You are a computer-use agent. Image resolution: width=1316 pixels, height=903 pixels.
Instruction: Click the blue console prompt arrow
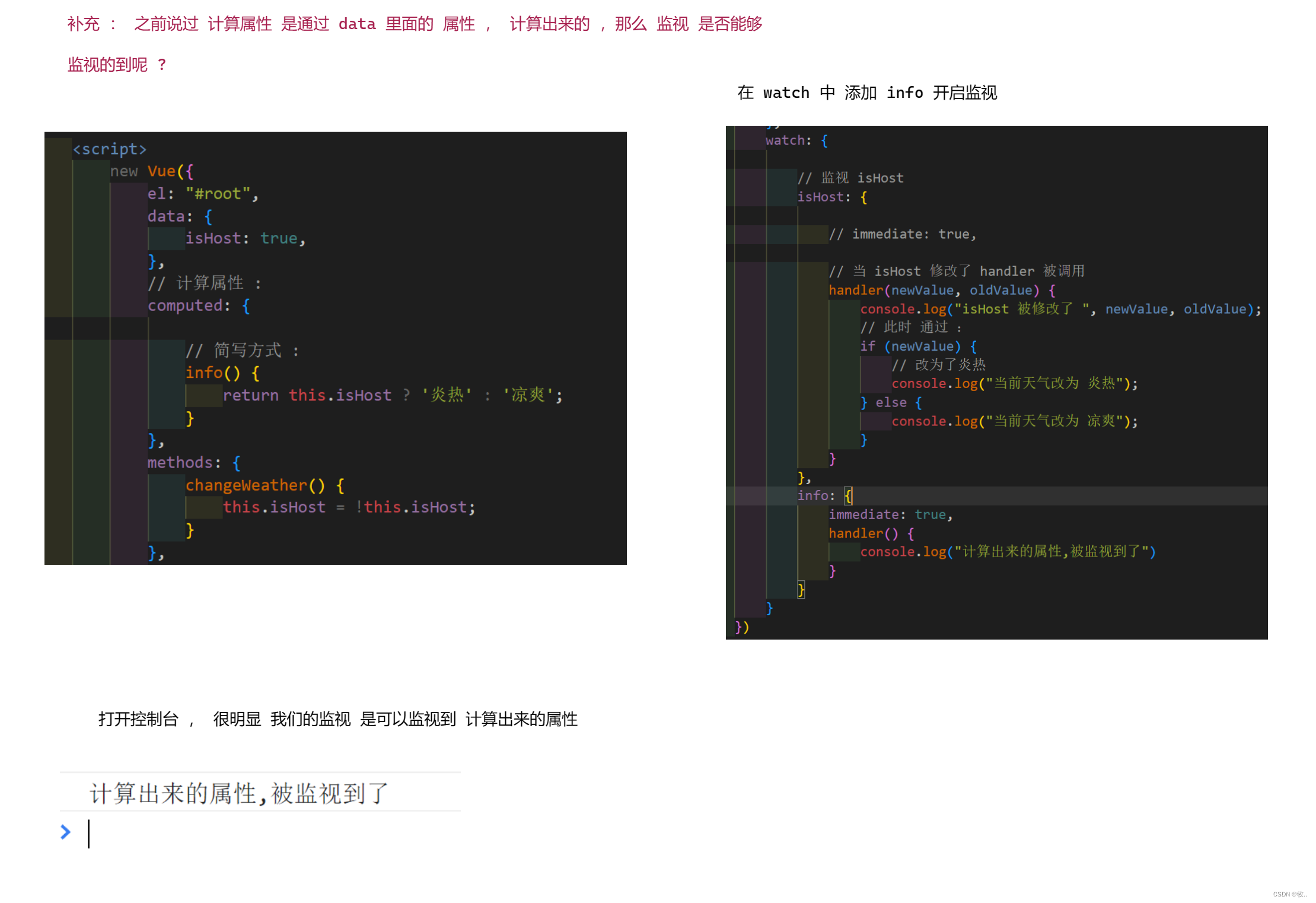(65, 832)
